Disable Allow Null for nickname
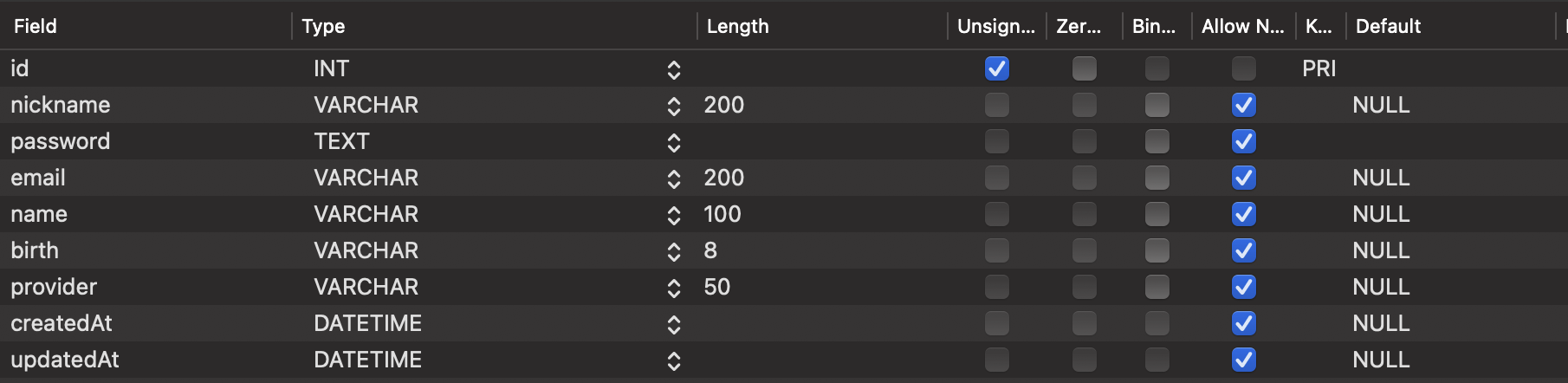Screen dimensions: 1568x383 pos(1244,105)
